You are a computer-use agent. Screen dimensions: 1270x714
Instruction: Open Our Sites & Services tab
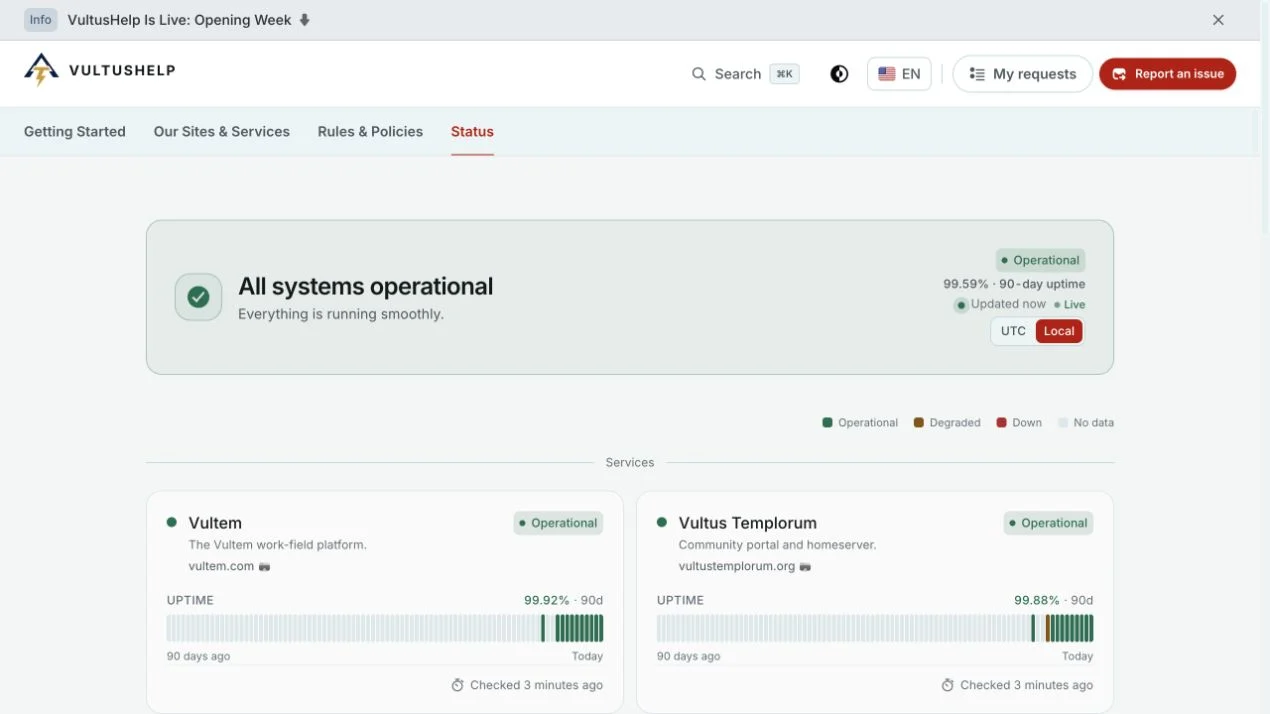pos(222,131)
